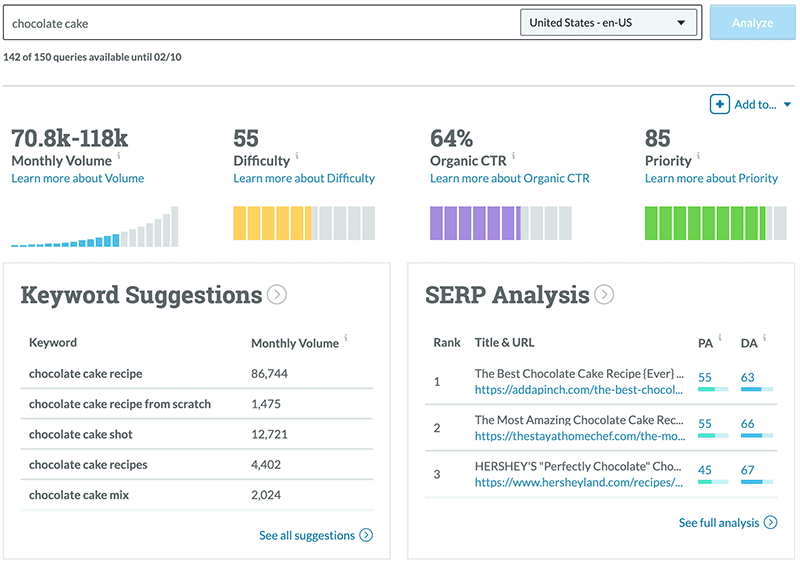This screenshot has width=800, height=564.
Task: Open Learn more about Organic CTR link
Action: [510, 178]
